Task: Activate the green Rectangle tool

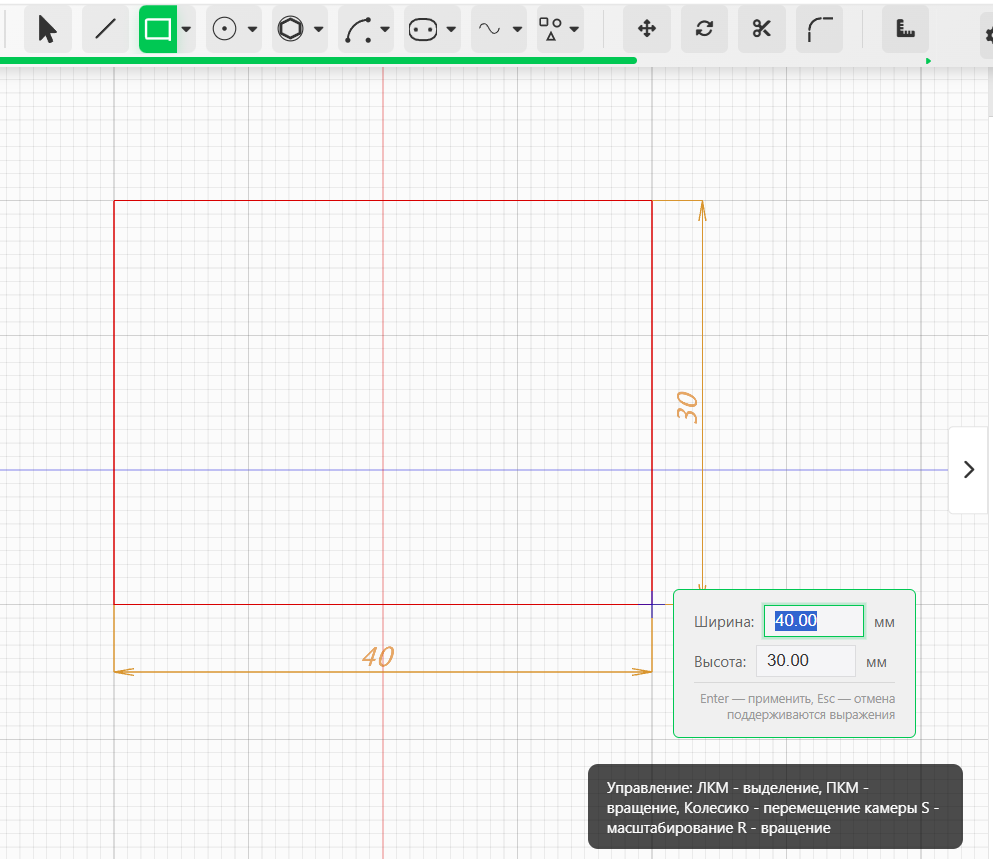Action: click(158, 29)
